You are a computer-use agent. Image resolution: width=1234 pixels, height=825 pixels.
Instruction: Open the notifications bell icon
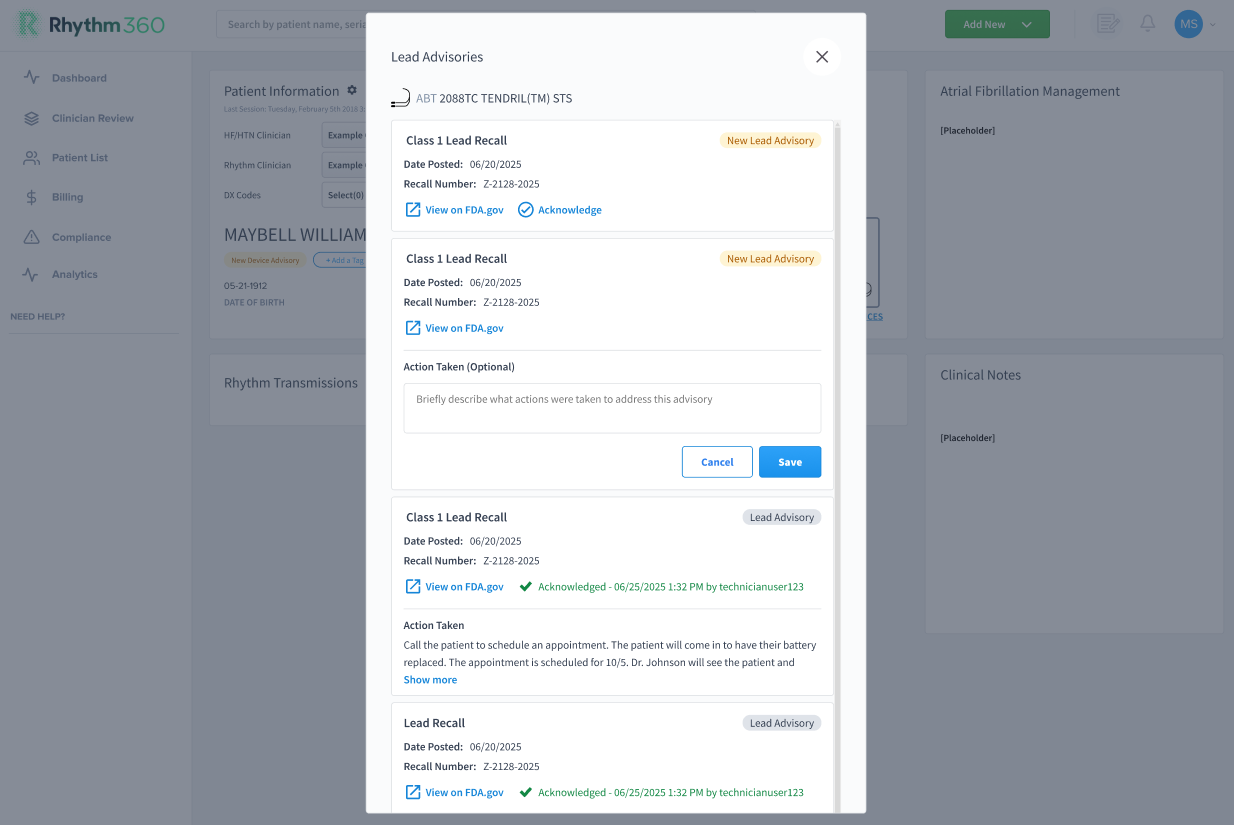(x=1148, y=24)
